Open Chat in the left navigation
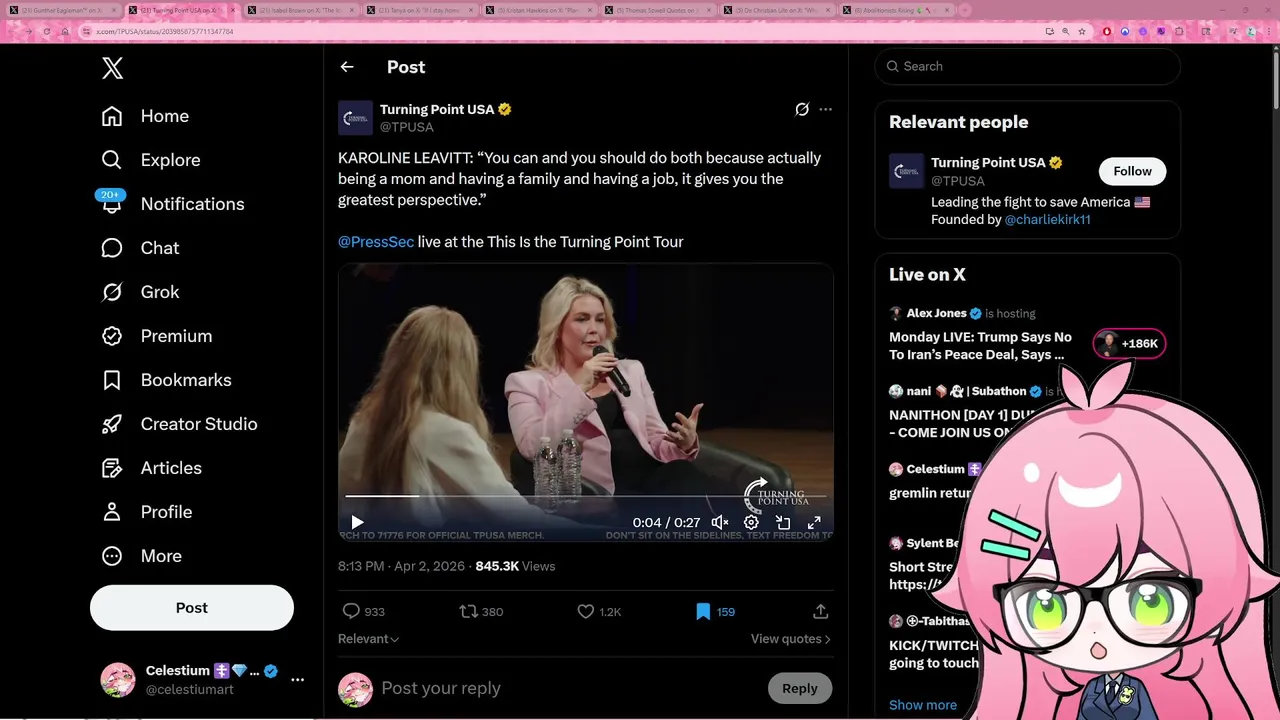The width and height of the screenshot is (1280, 720). (x=140, y=248)
